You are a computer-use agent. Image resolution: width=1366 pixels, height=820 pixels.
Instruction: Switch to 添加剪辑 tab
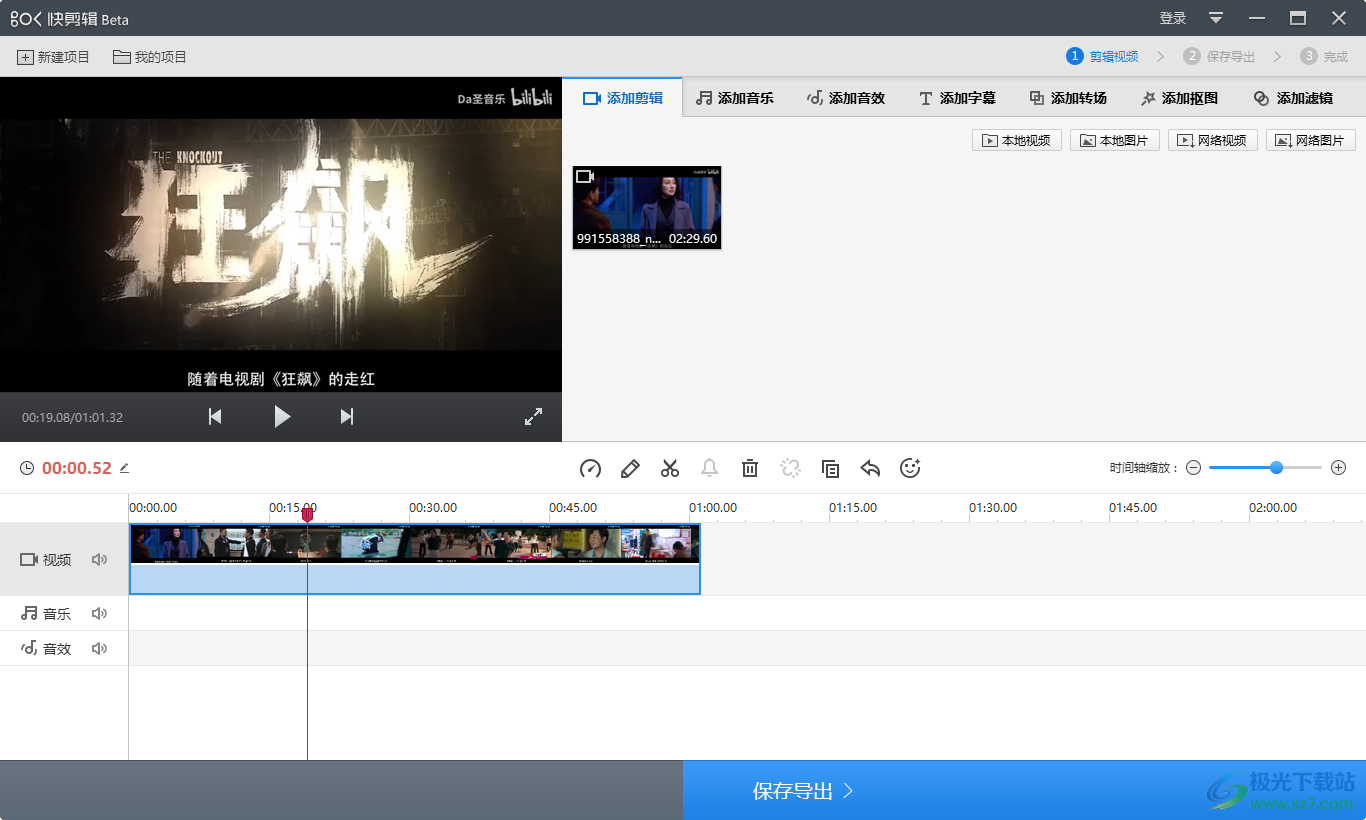(623, 98)
